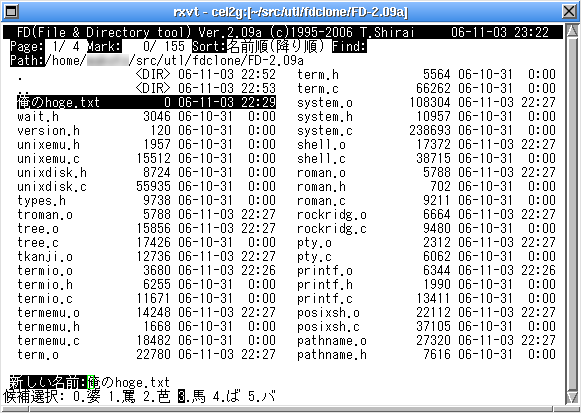Click the Find: label in header
This screenshot has width=581, height=413.
pyautogui.click(x=349, y=46)
